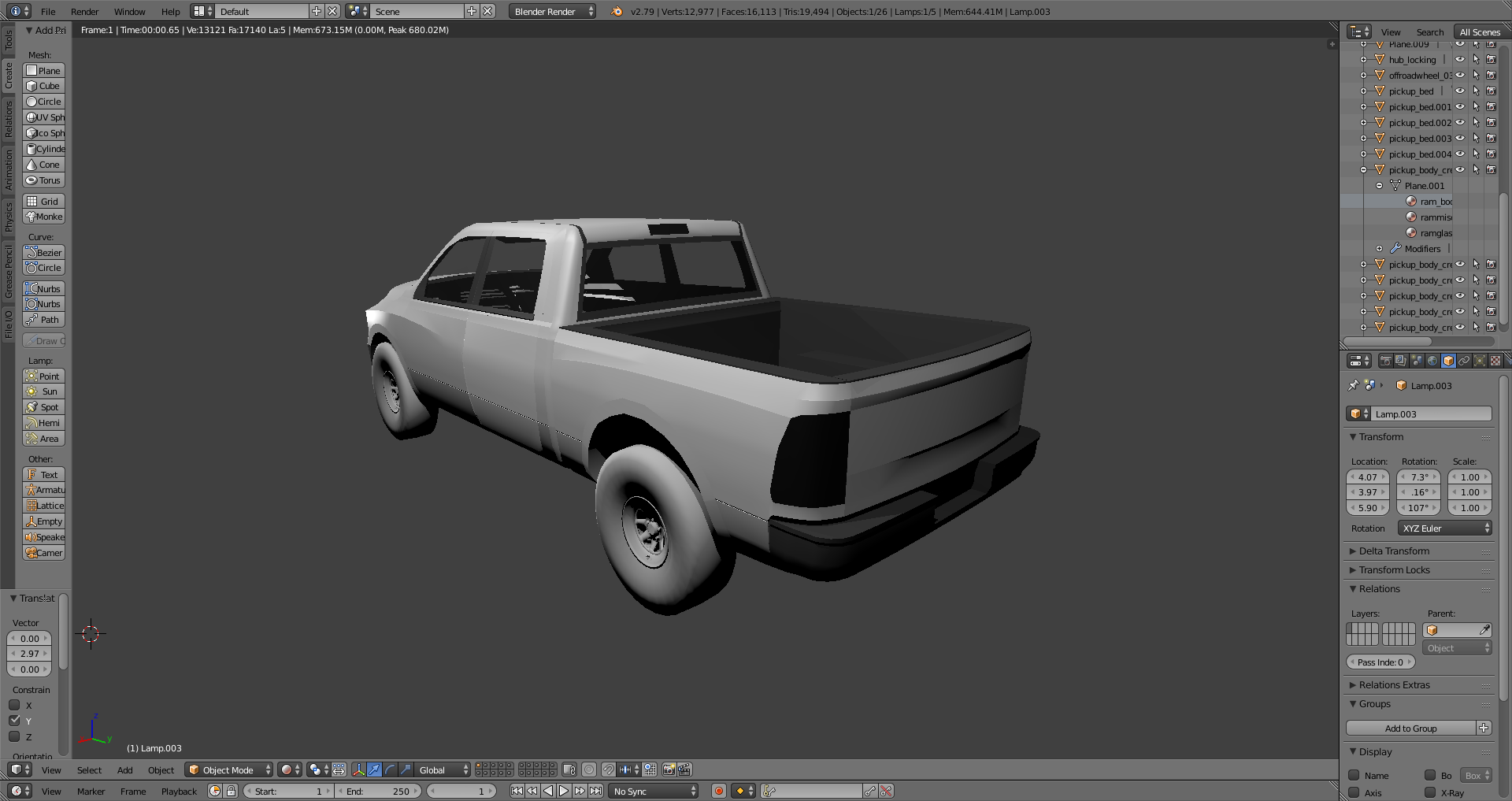The height and width of the screenshot is (801, 1512).
Task: Toggle timeline range lock icon
Action: [x=232, y=791]
